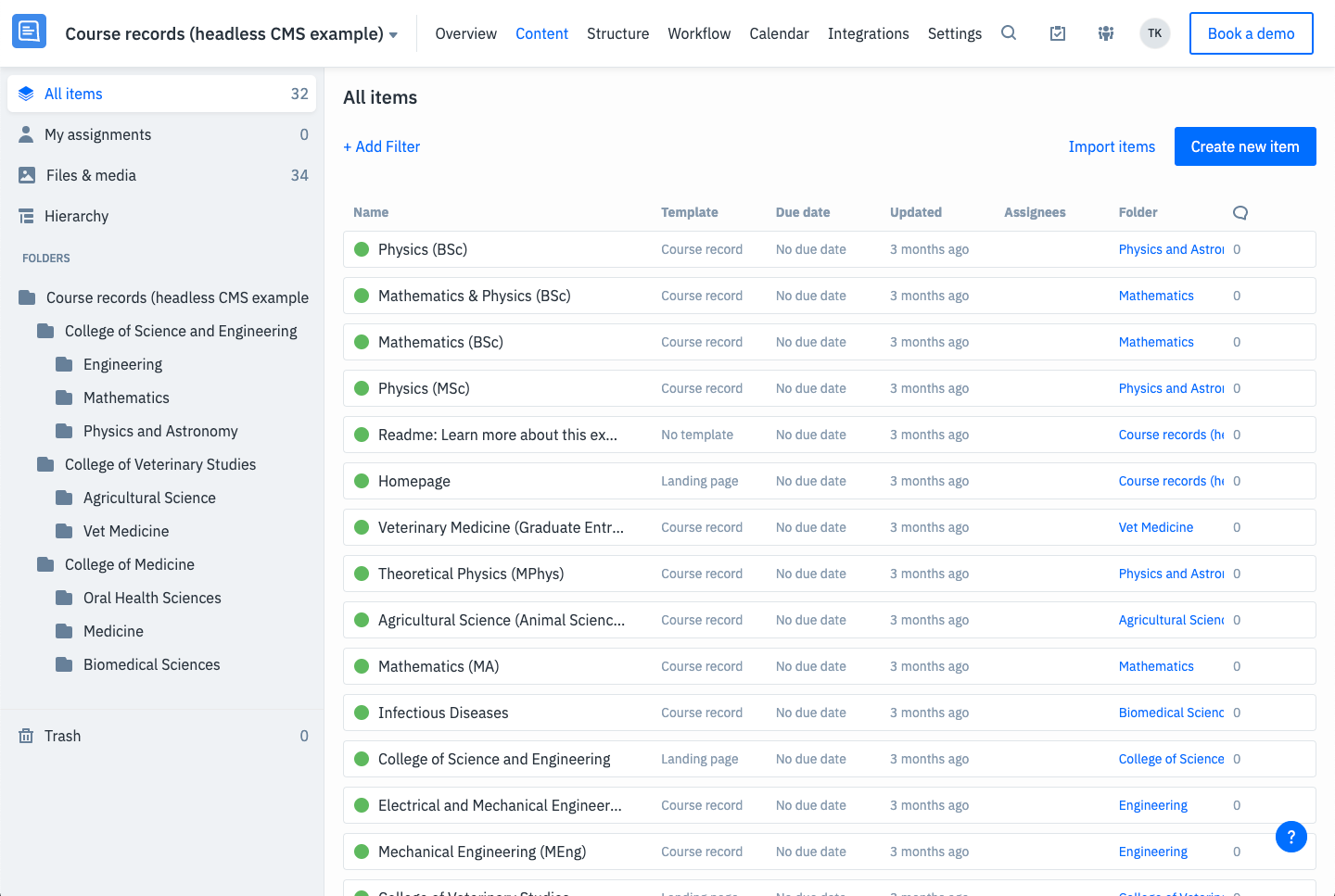Expand the project name dropdown arrow
1335x896 pixels.
pos(393,35)
